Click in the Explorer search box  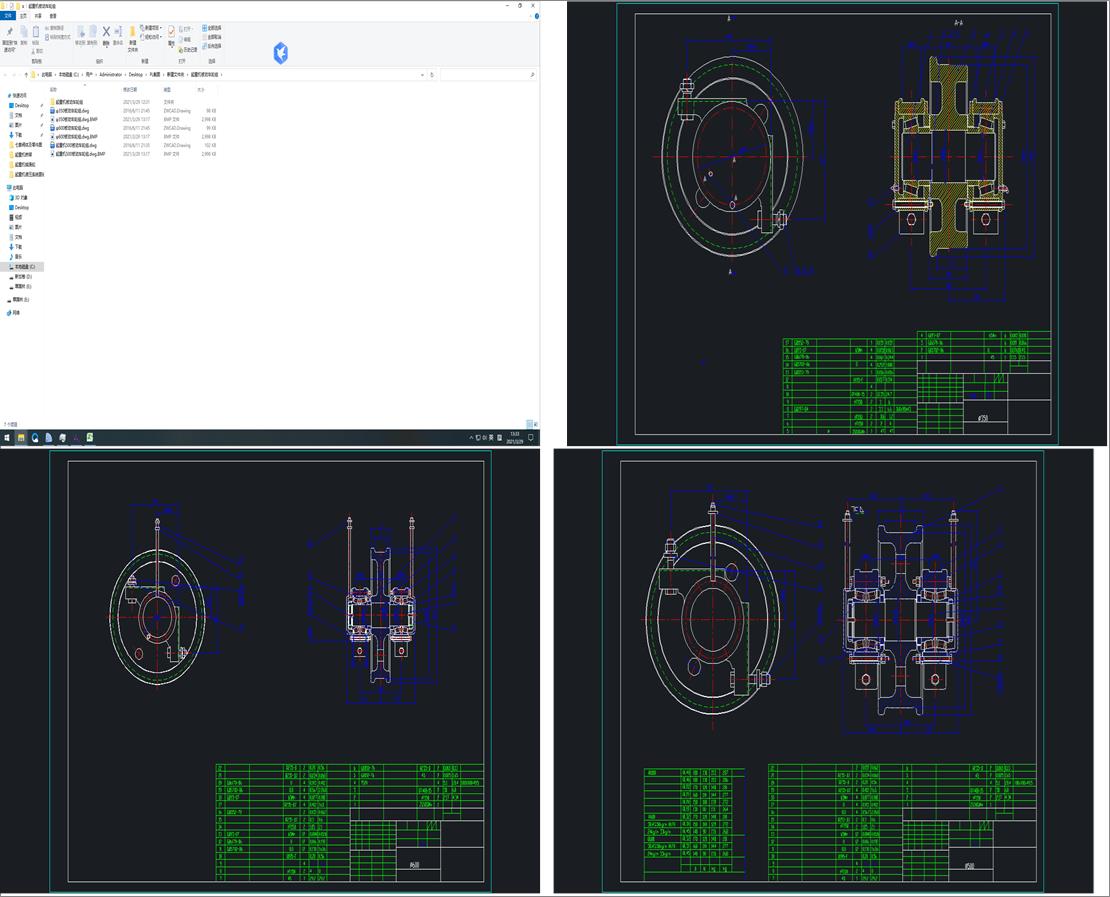(x=487, y=74)
